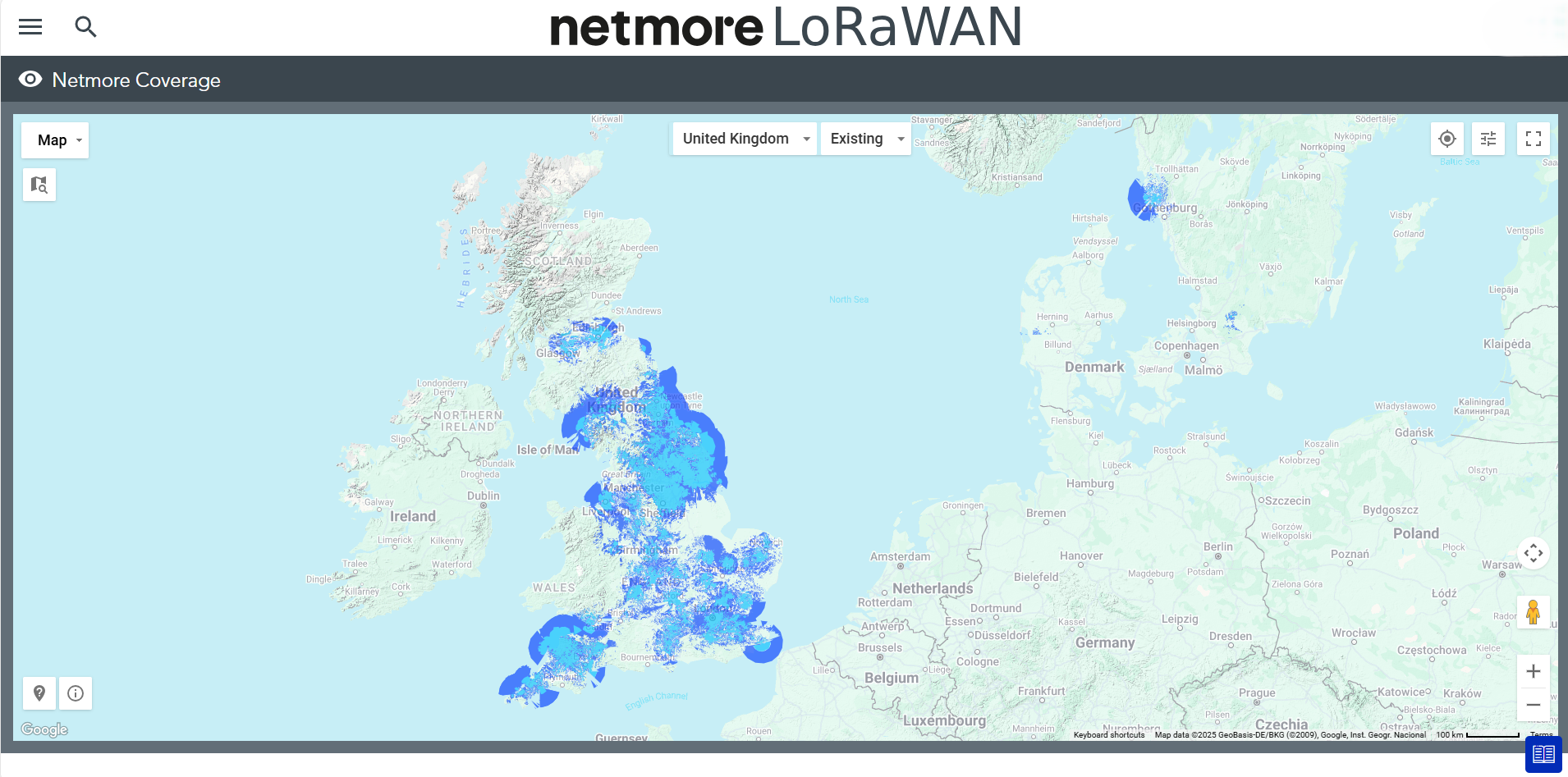Click the map search tool icon
The image size is (1568, 777).
pyautogui.click(x=39, y=185)
